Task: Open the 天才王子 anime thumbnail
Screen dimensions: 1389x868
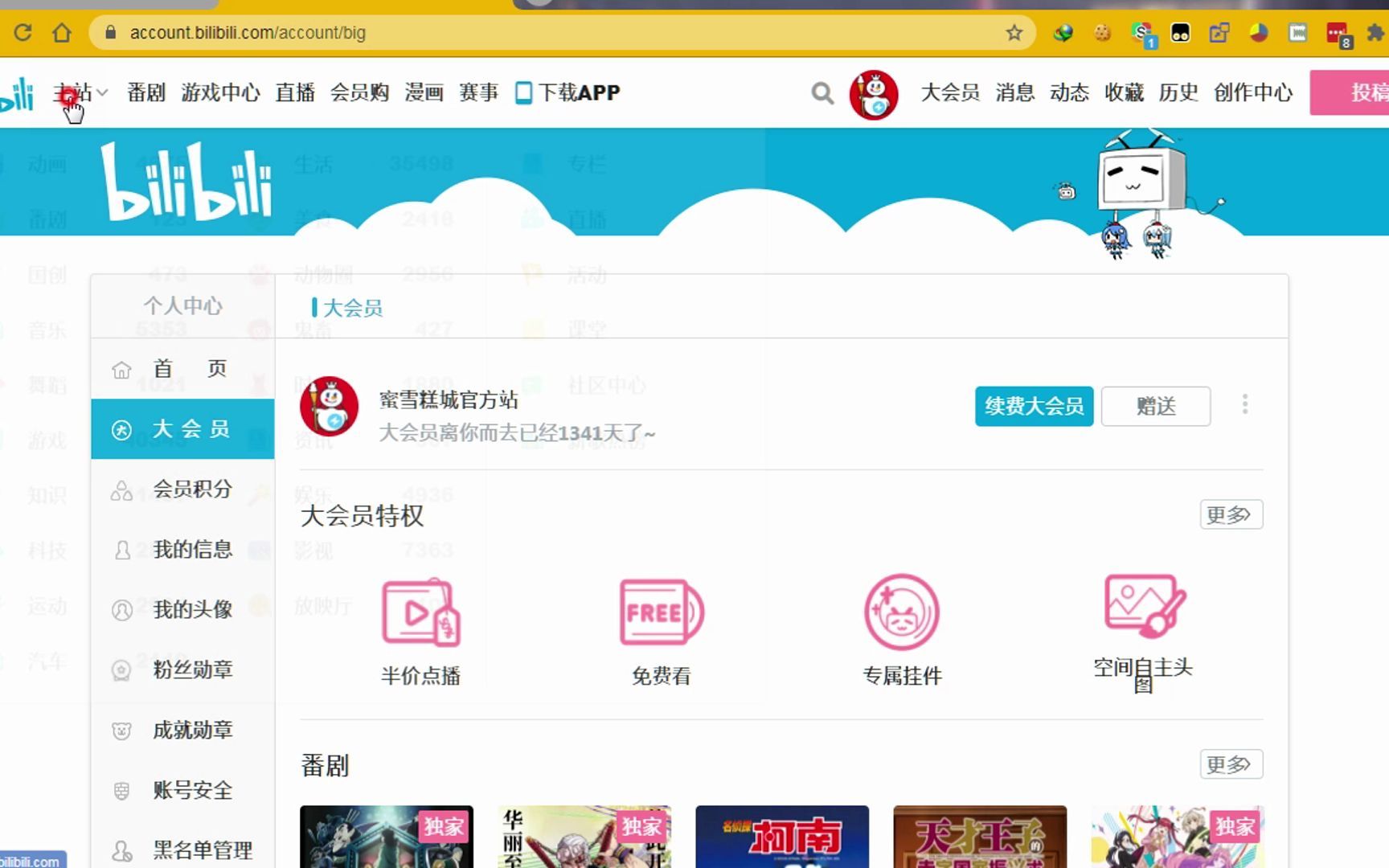Action: tap(980, 837)
